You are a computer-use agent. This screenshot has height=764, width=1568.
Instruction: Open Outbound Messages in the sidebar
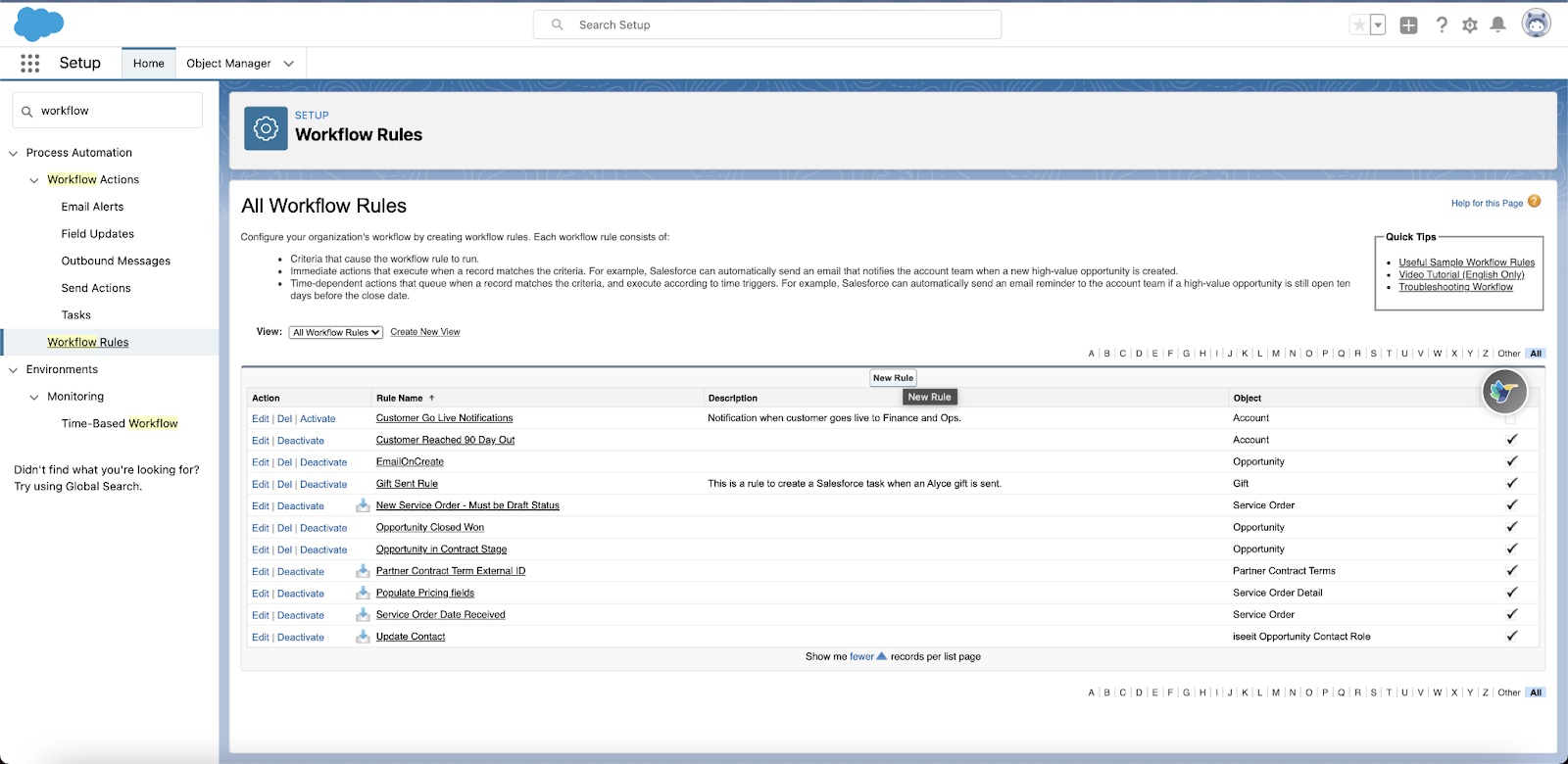(116, 261)
